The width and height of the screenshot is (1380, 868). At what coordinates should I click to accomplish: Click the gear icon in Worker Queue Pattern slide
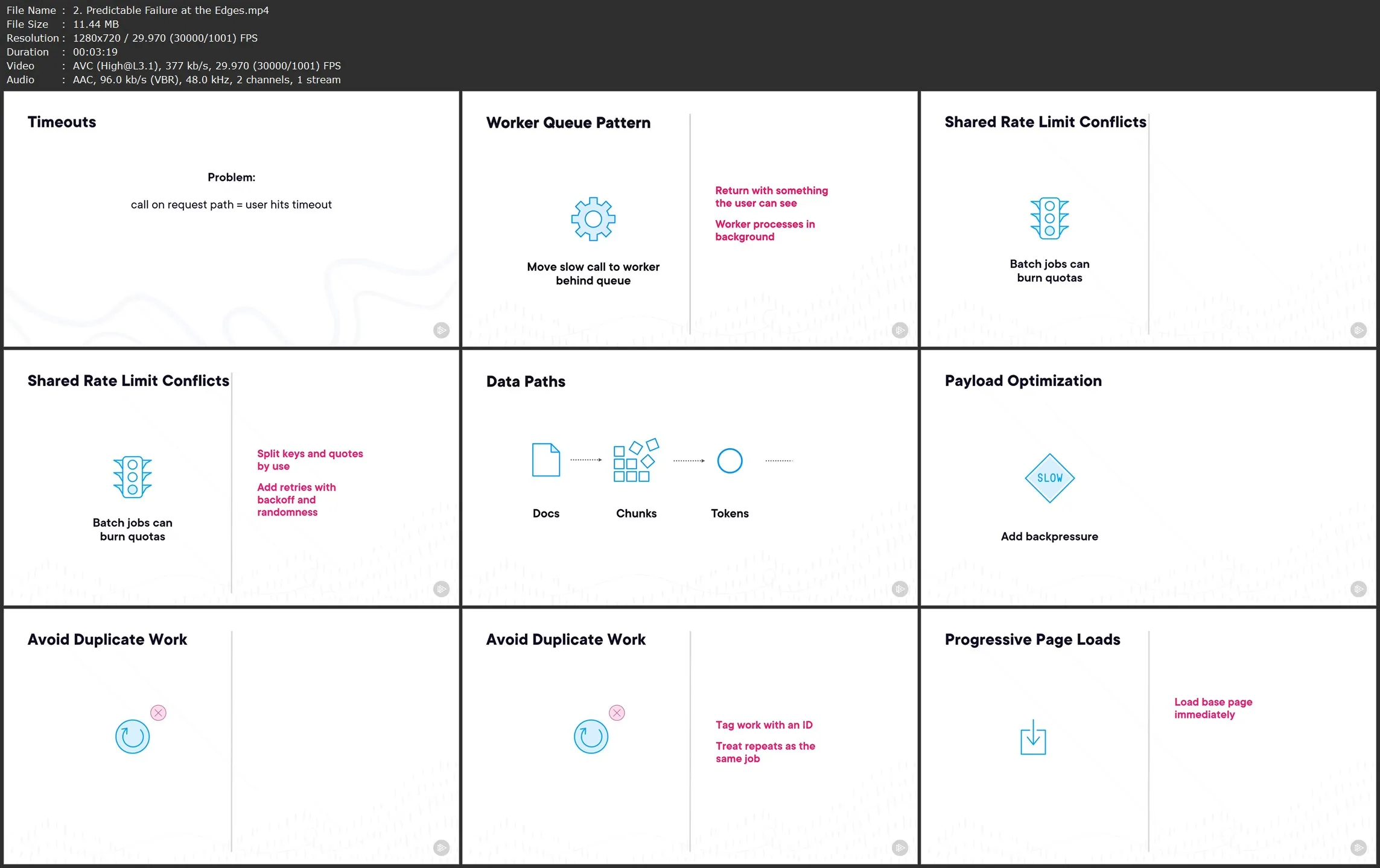(593, 219)
